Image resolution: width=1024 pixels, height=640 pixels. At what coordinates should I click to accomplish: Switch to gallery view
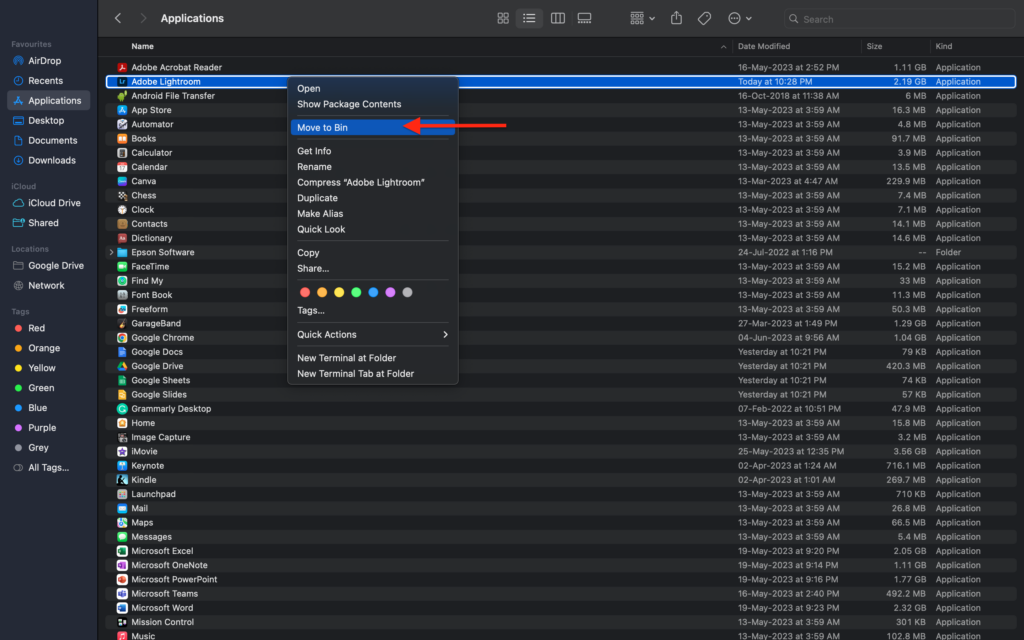(584, 19)
